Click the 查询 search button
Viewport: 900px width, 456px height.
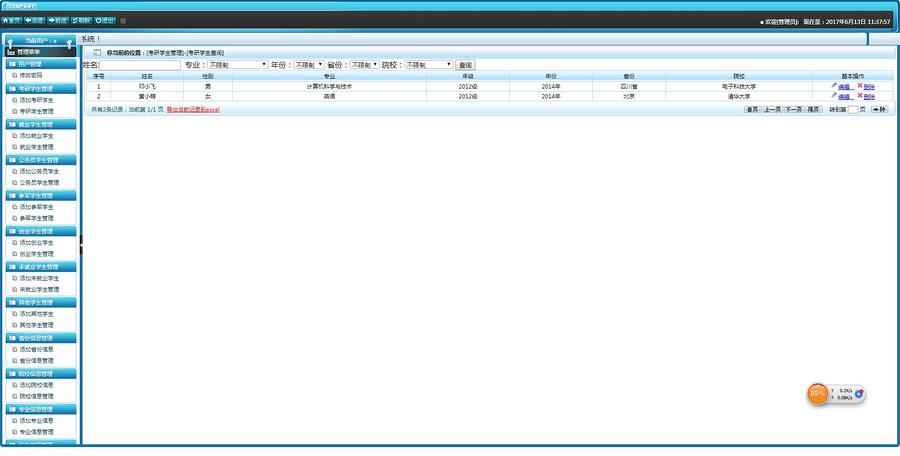(x=465, y=65)
